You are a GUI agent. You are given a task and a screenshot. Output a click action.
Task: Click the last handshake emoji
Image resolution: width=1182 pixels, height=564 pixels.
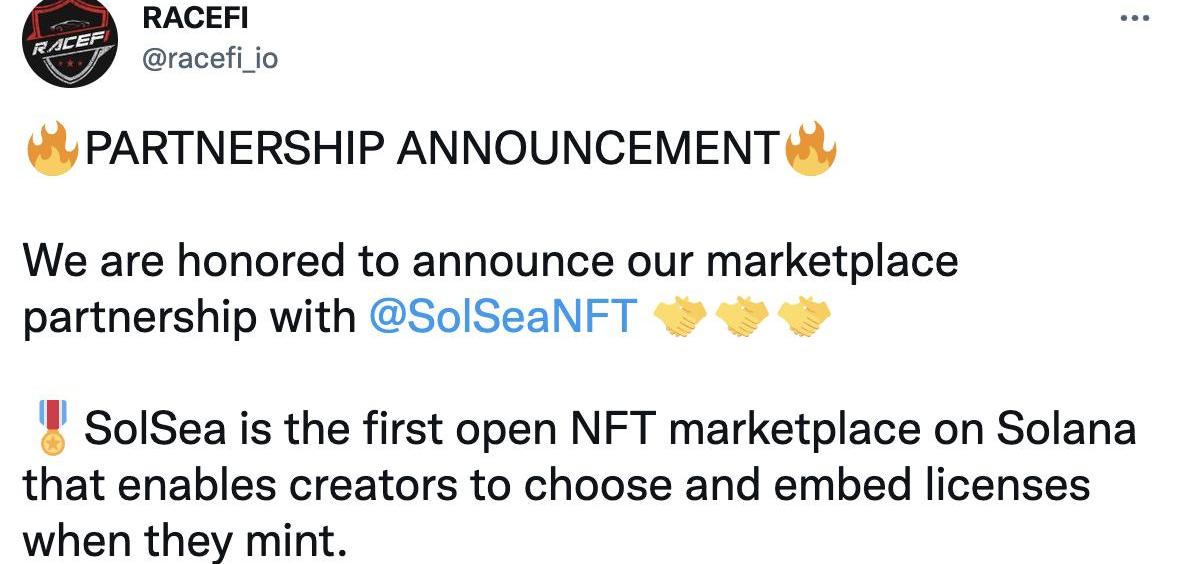point(805,318)
